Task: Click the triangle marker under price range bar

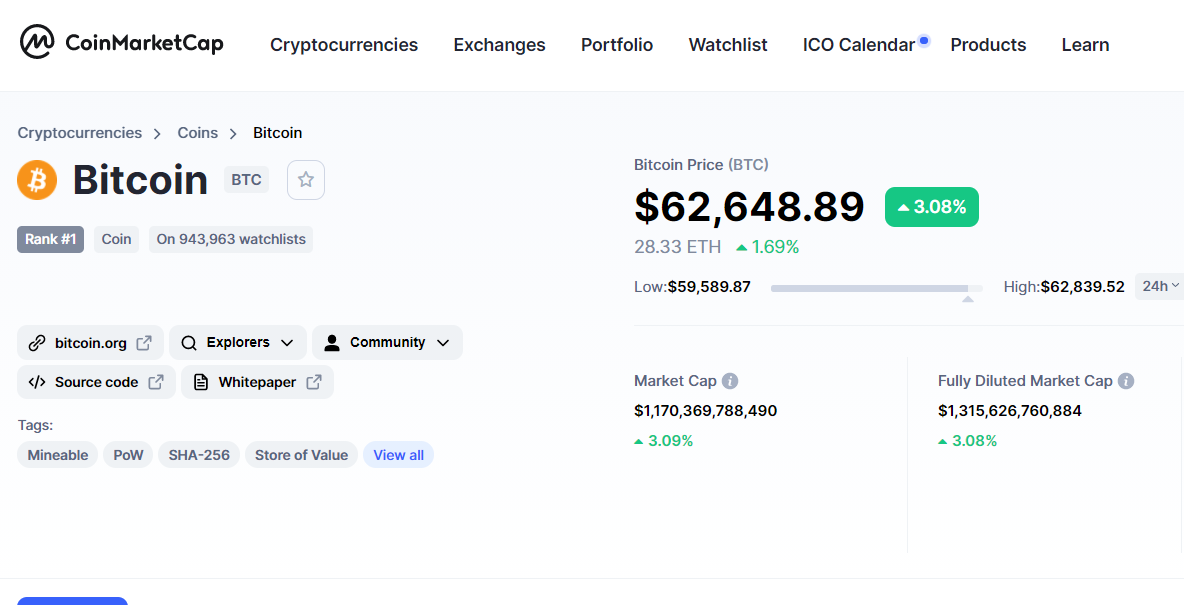Action: pyautogui.click(x=968, y=299)
